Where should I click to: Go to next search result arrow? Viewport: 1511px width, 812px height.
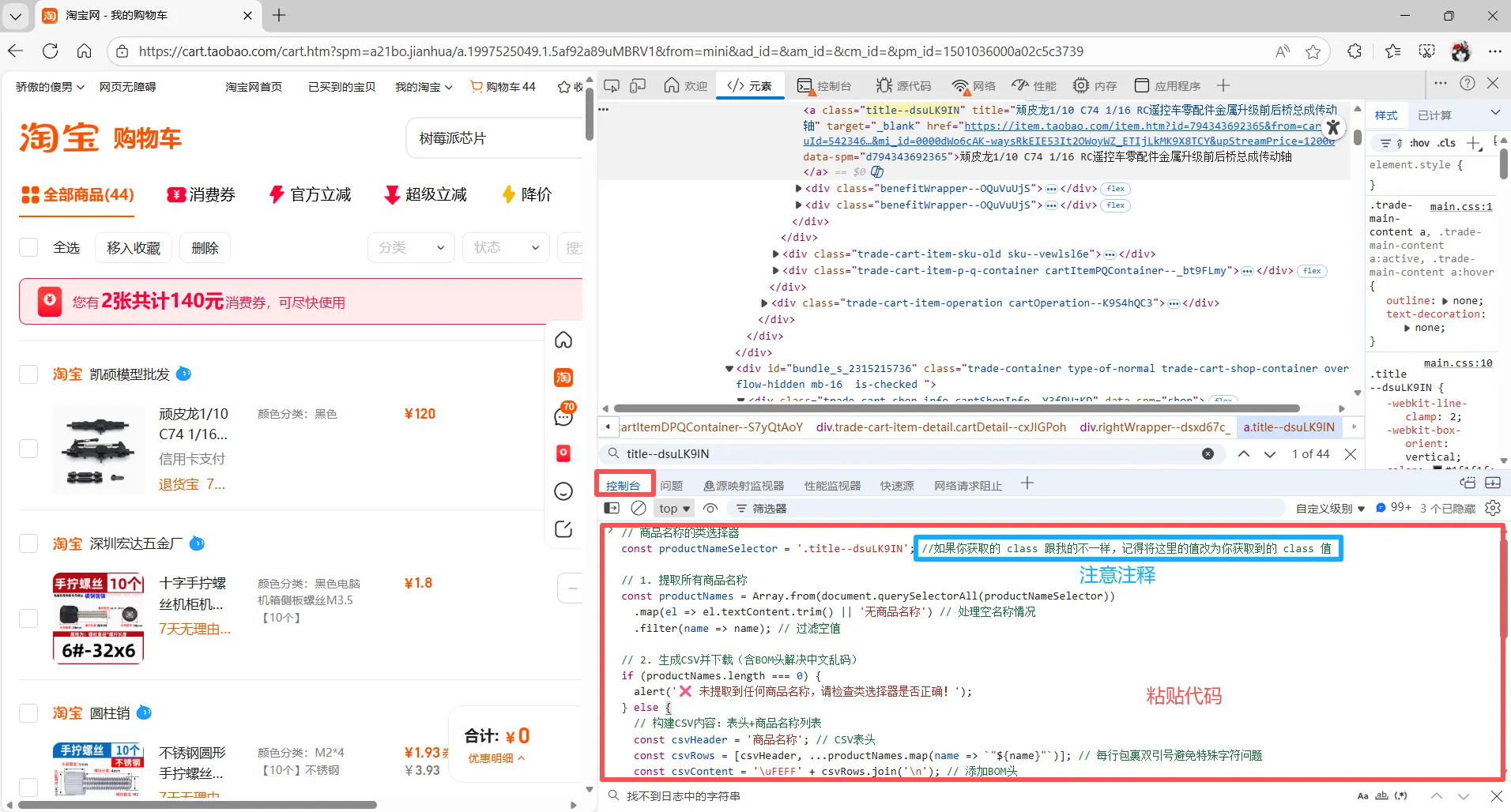1270,454
